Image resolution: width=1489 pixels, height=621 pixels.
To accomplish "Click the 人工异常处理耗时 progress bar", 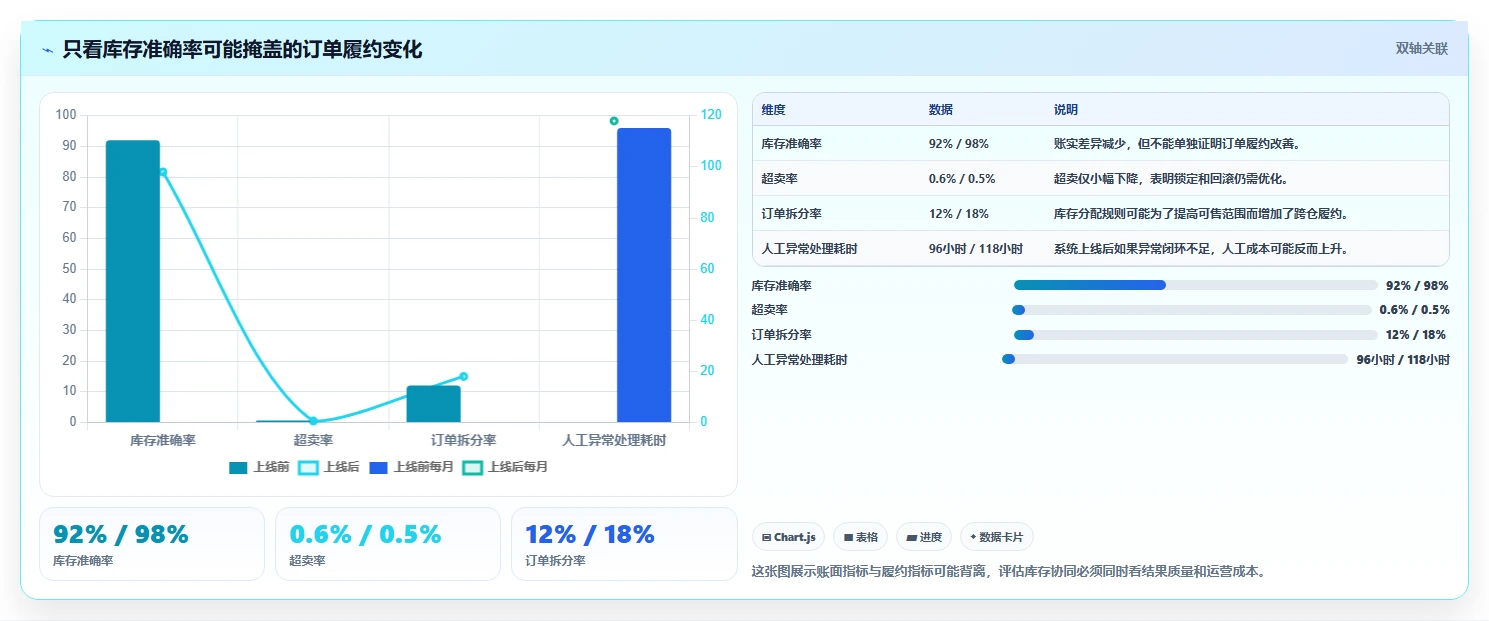I will point(1175,359).
